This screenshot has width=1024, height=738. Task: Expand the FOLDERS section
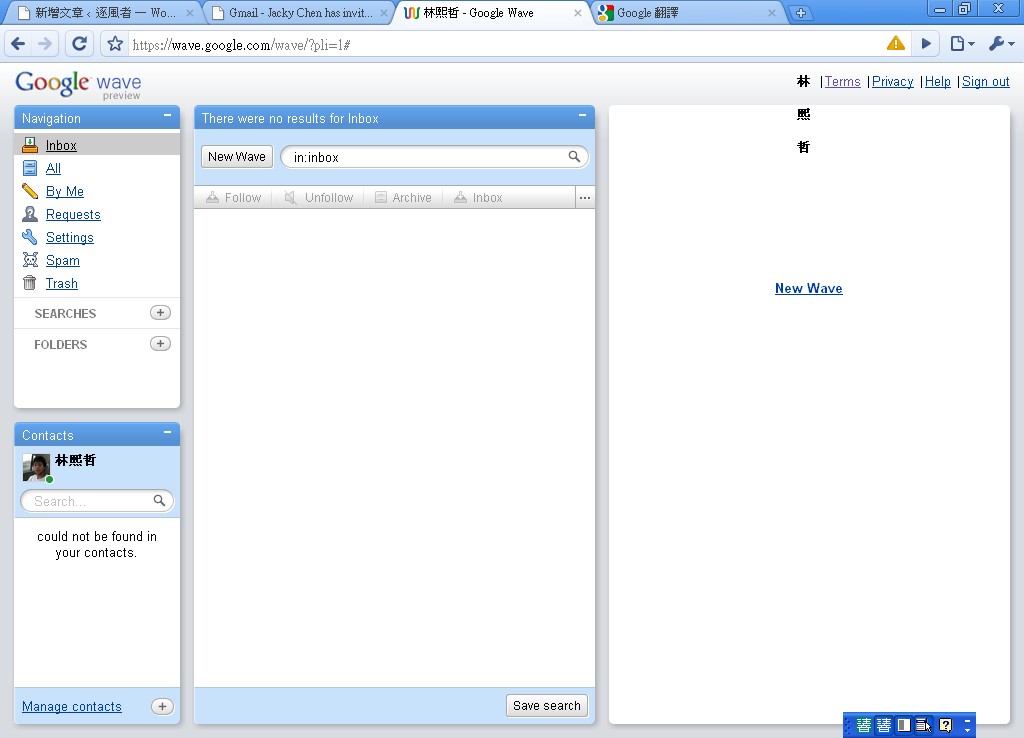coord(61,344)
